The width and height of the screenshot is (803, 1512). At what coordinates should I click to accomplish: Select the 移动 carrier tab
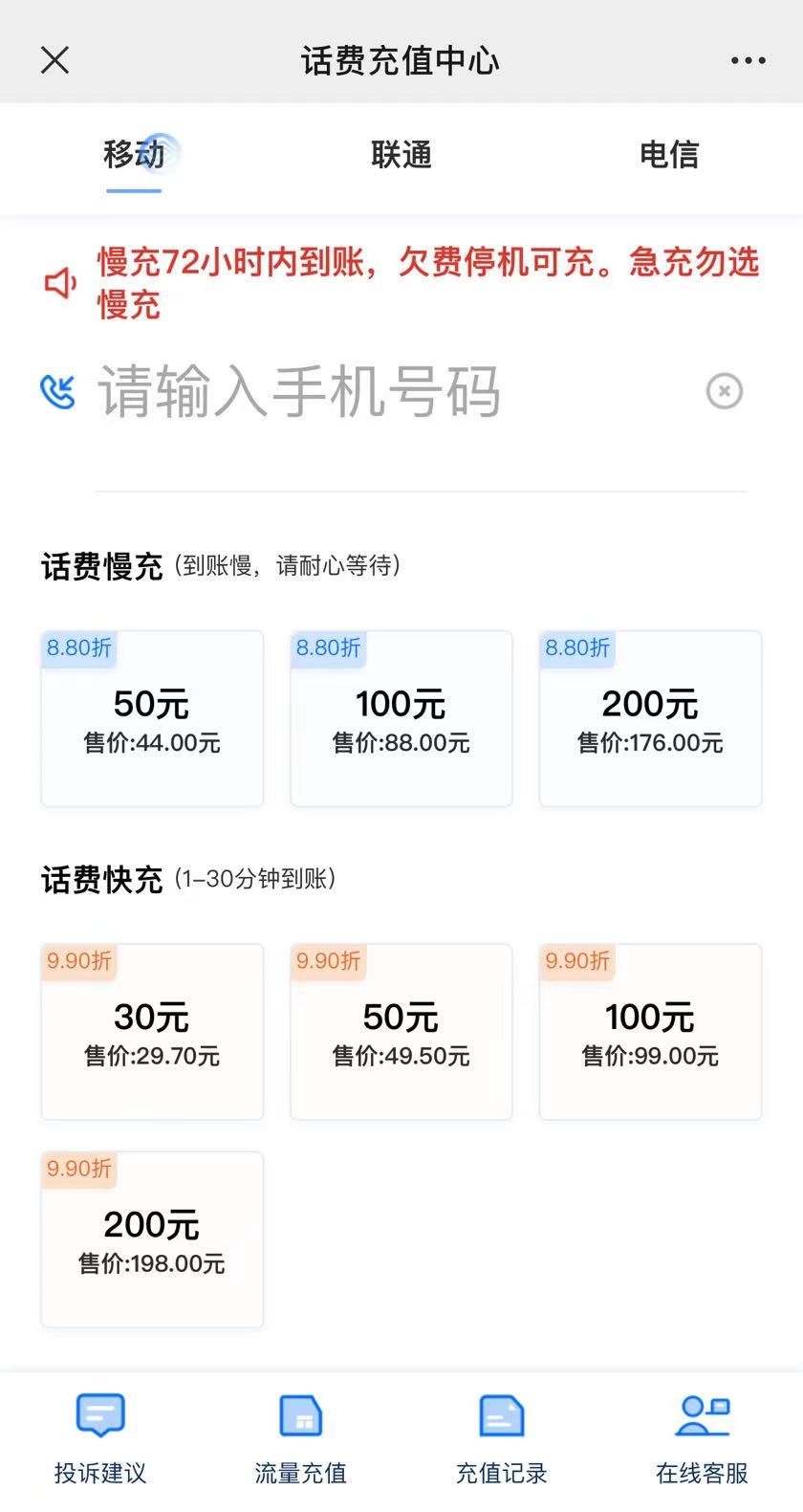(134, 154)
